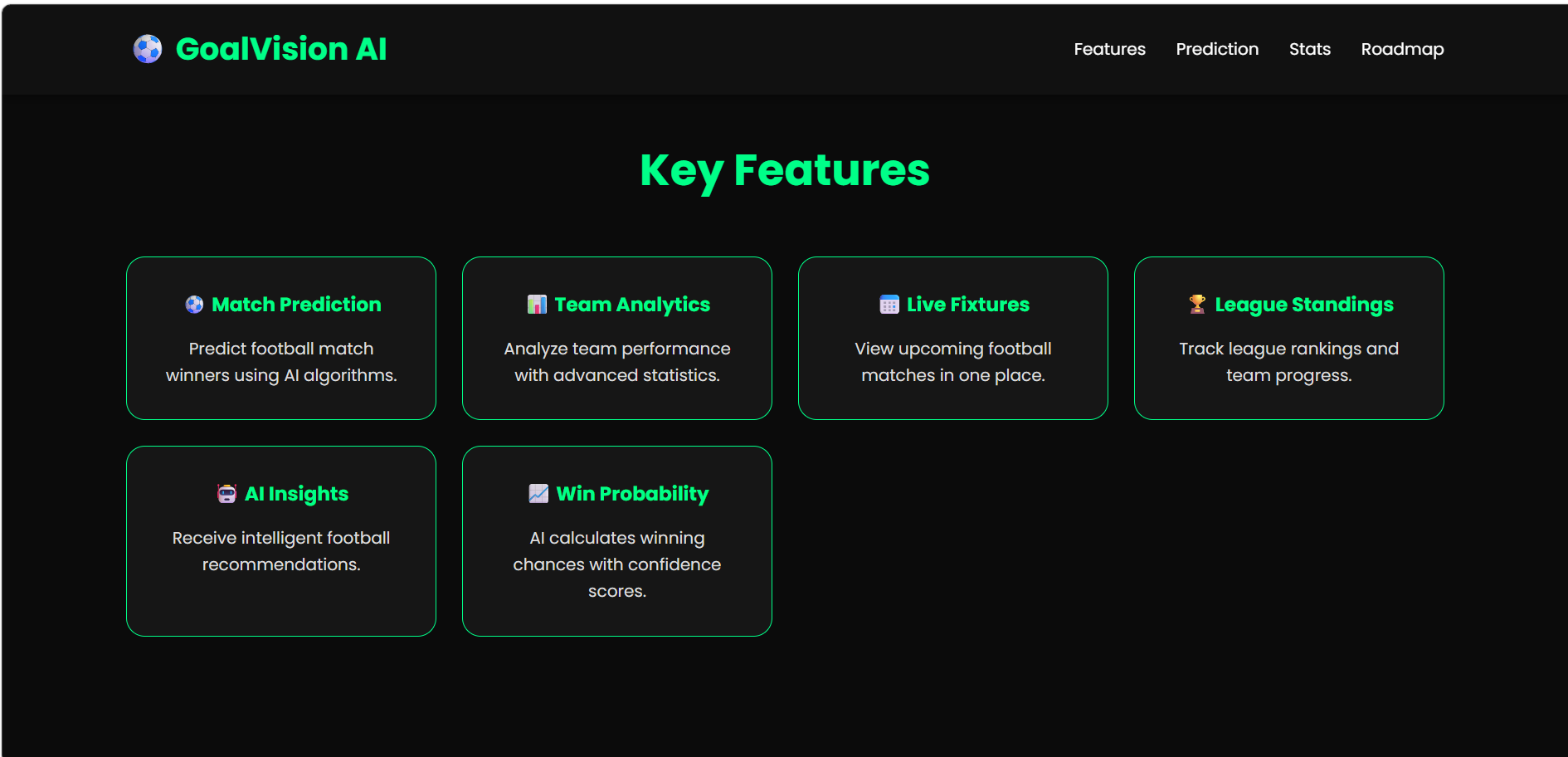Image resolution: width=1568 pixels, height=757 pixels.
Task: Navigate to the Roadmap section
Action: 1402,49
